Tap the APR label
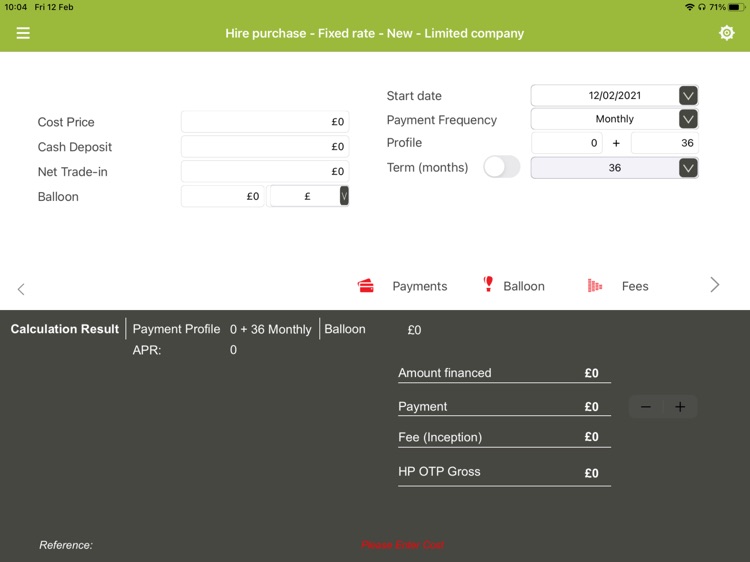This screenshot has width=750, height=562. (x=147, y=350)
